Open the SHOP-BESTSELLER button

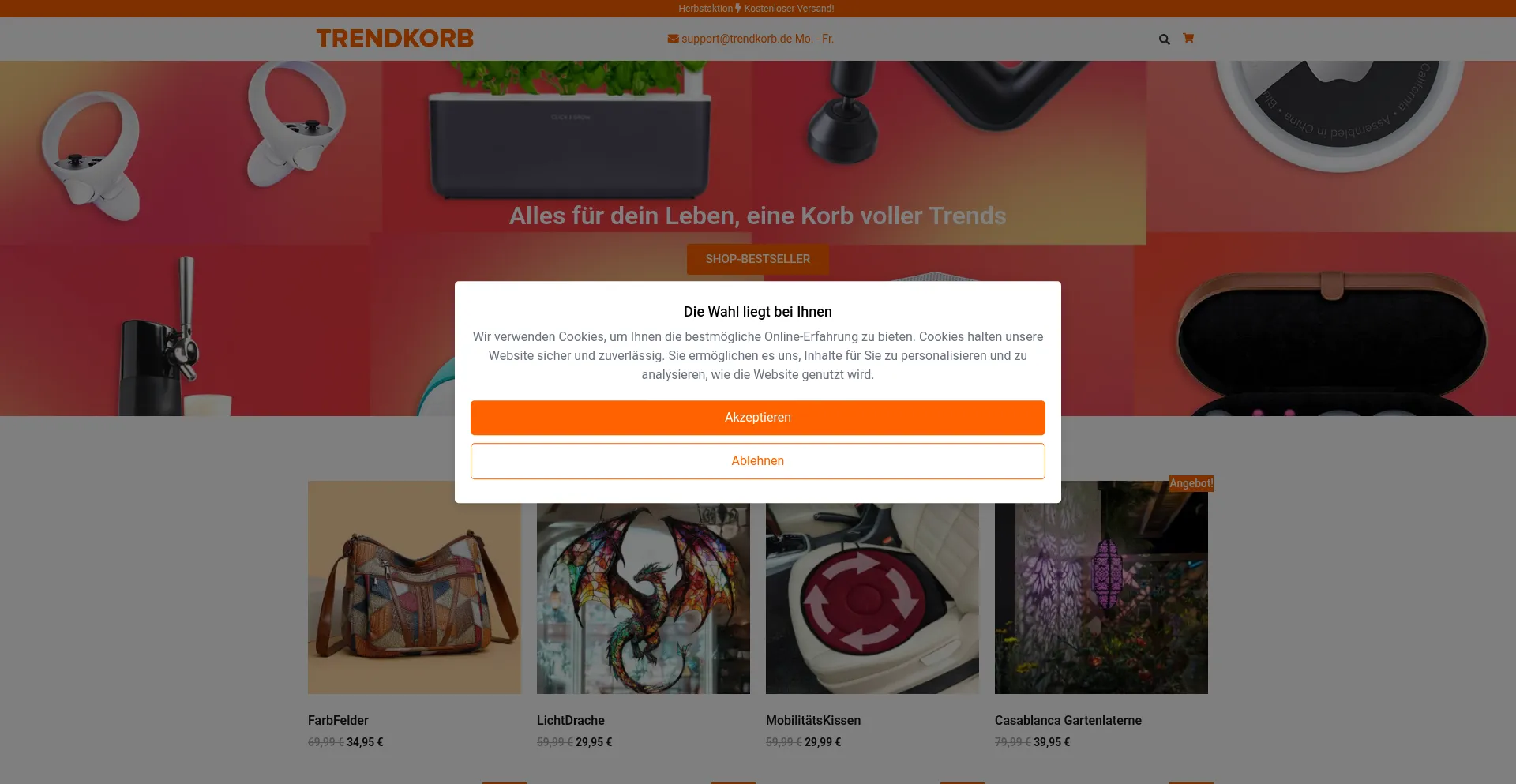758,259
